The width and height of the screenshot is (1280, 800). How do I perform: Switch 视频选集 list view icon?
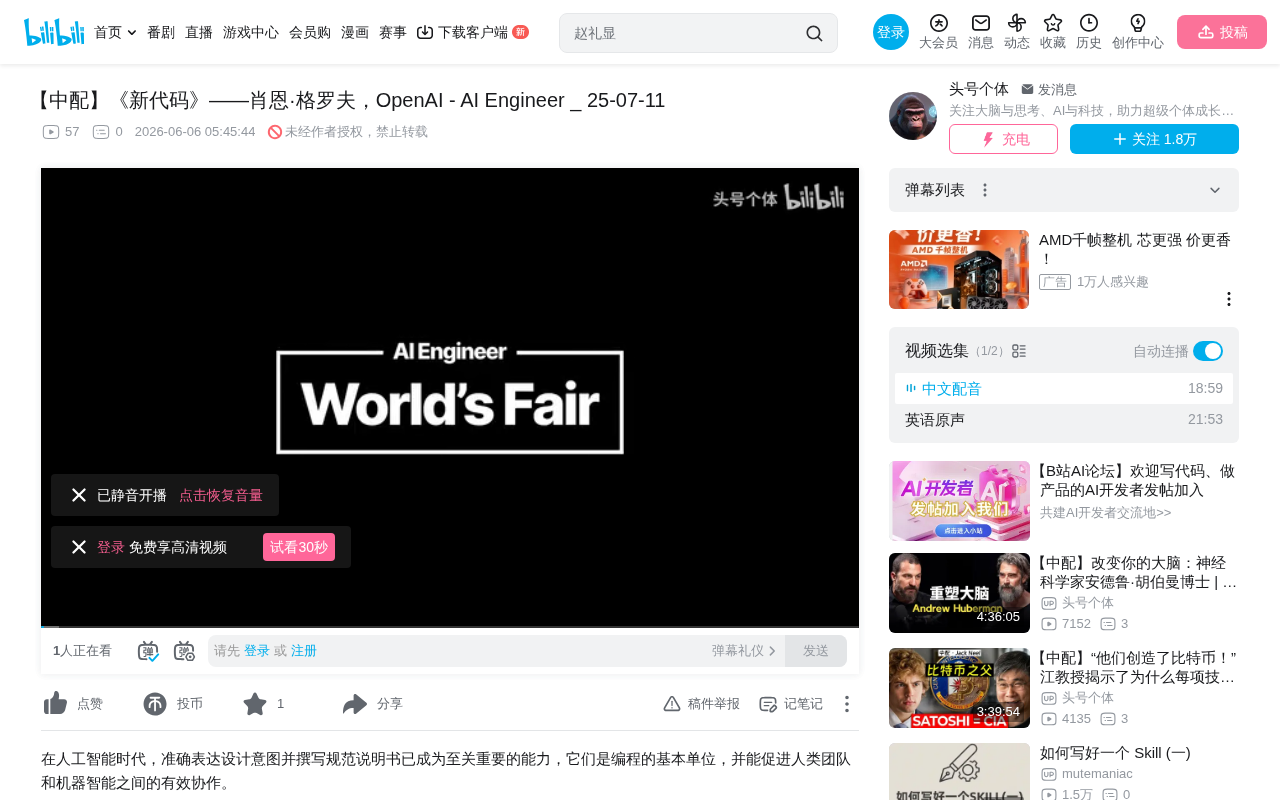(1019, 351)
